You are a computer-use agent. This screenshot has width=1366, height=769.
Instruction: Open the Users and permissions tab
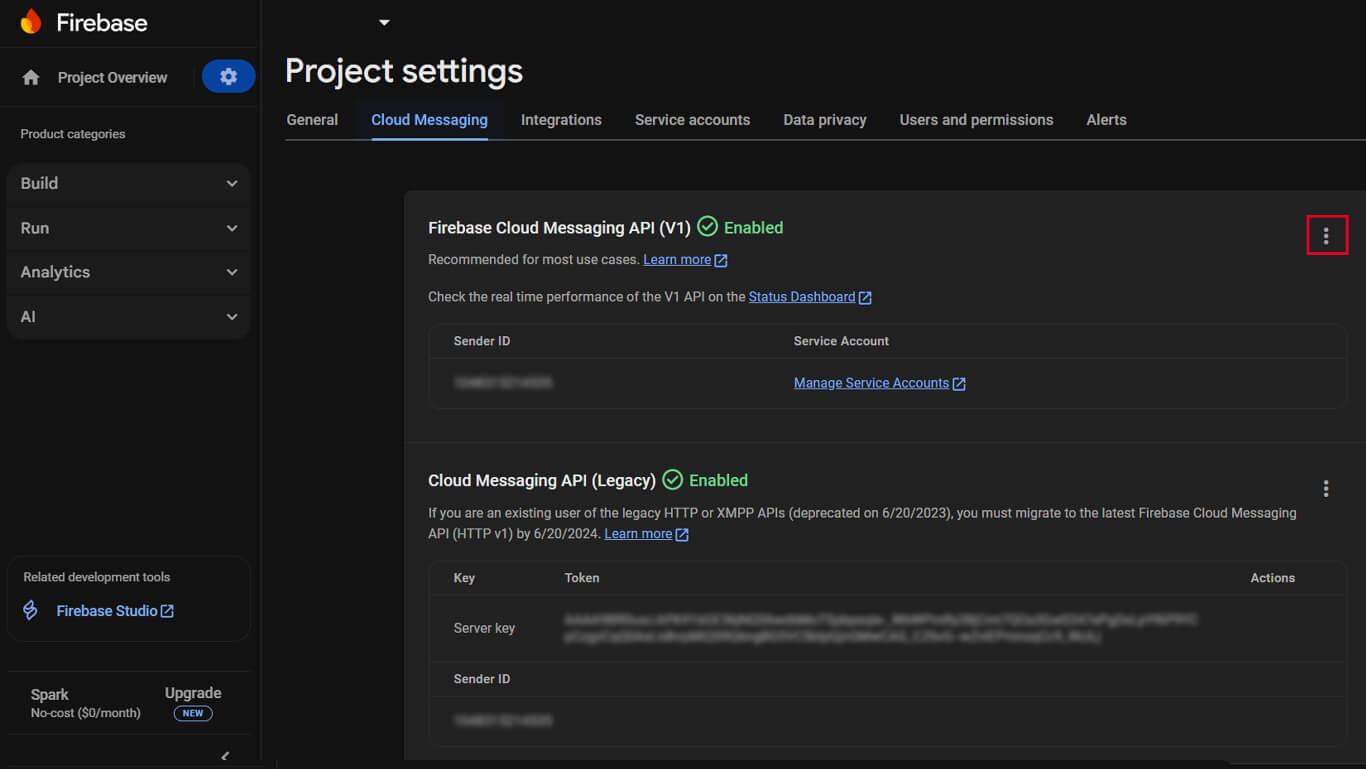(976, 120)
